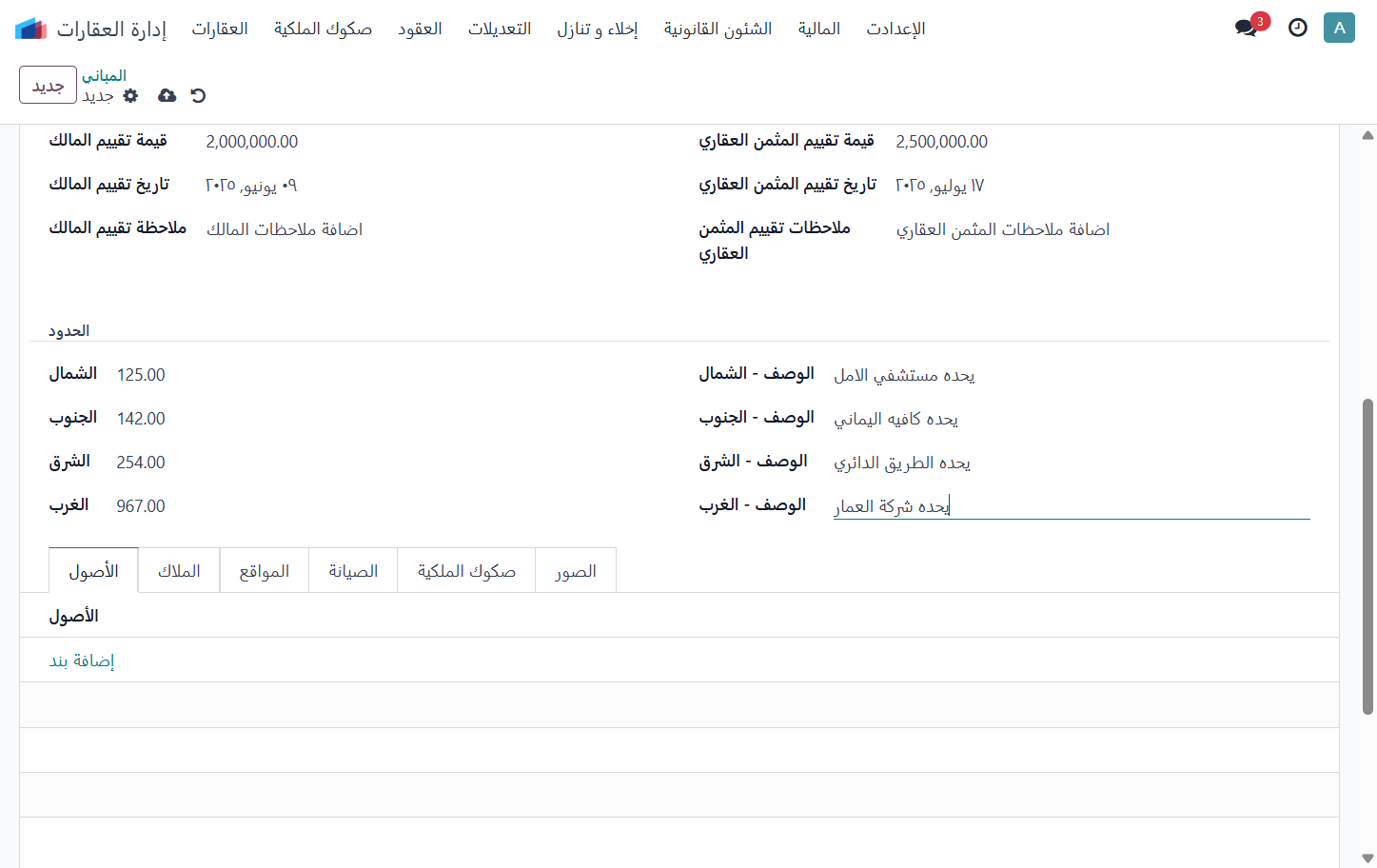
Task: Switch to the الصور tab
Action: click(x=576, y=570)
